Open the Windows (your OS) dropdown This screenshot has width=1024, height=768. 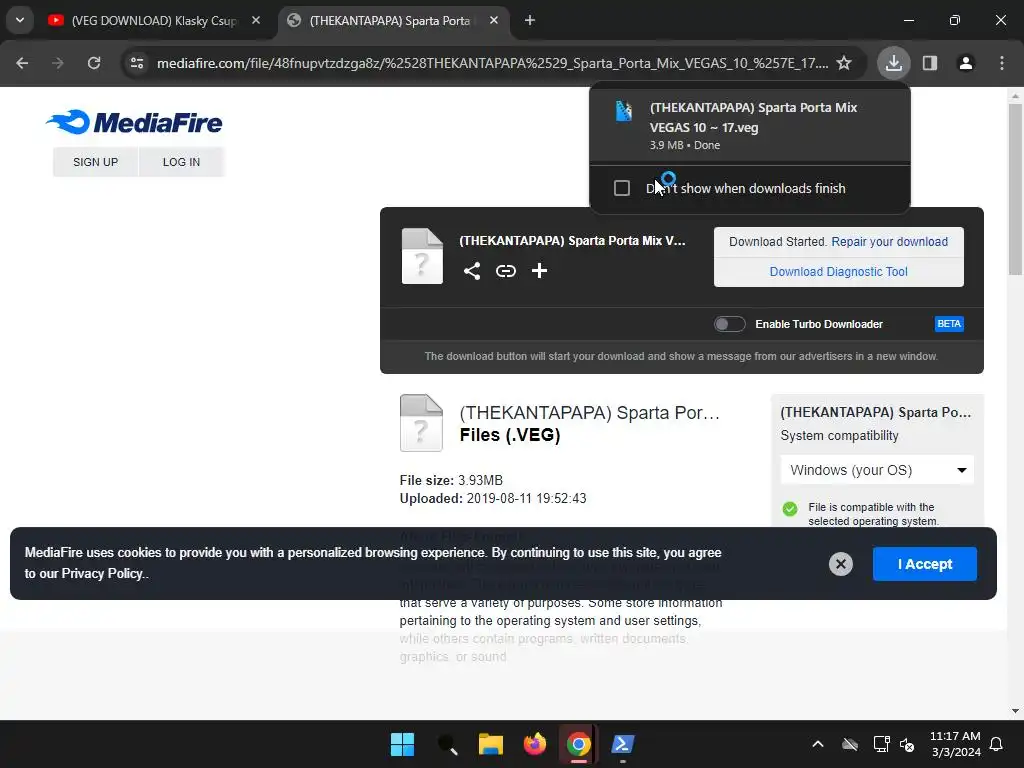point(877,470)
